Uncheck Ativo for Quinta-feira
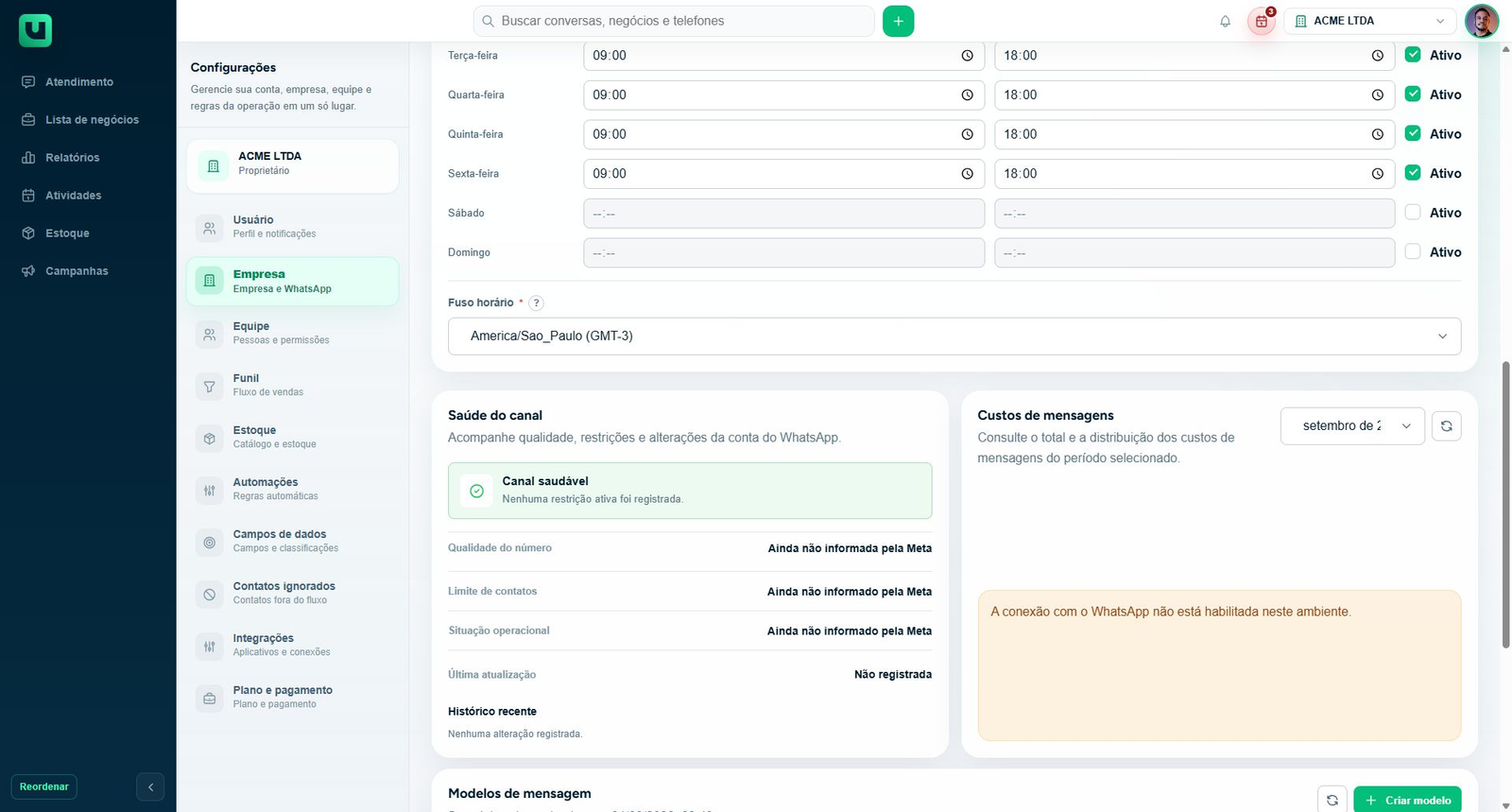The width and height of the screenshot is (1512, 812). click(1413, 134)
